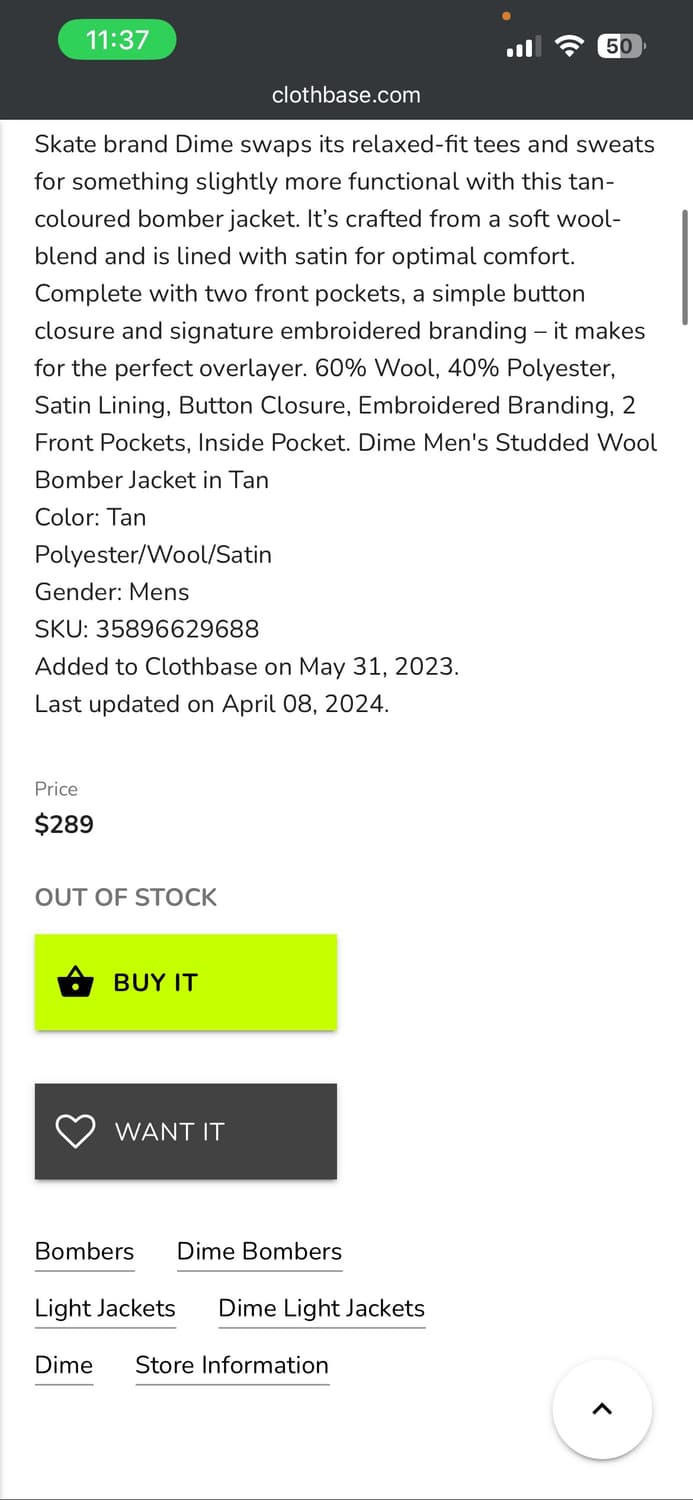
Task: Click the page scrollbar thumb
Action: pos(685,267)
